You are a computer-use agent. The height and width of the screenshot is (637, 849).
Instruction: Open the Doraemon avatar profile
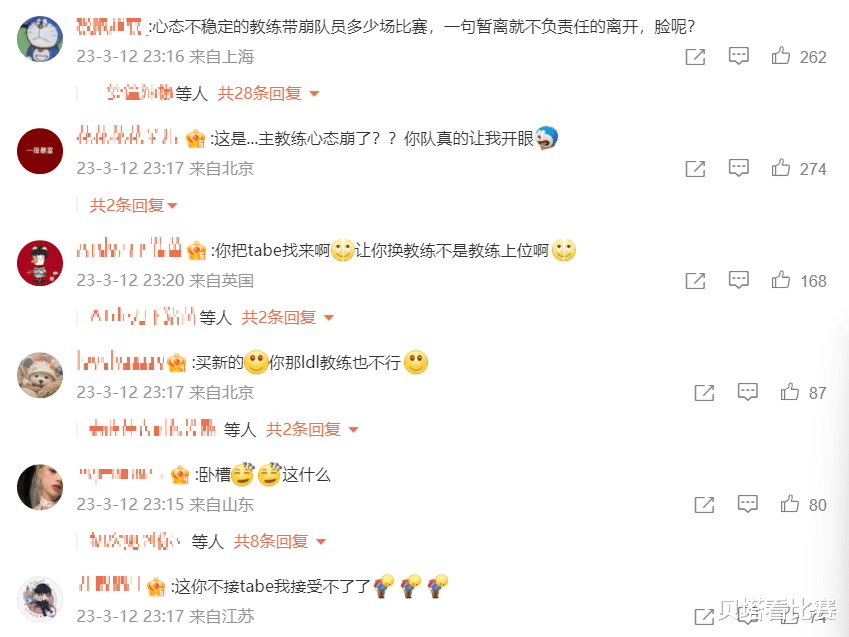point(40,39)
